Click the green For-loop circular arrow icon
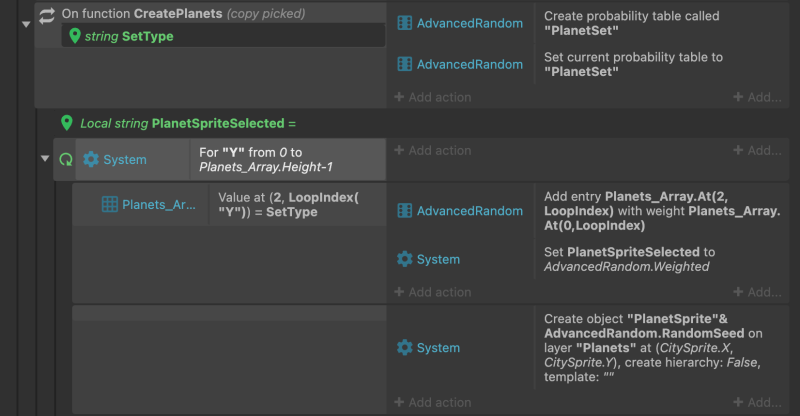This screenshot has width=800, height=416. pos(66,160)
